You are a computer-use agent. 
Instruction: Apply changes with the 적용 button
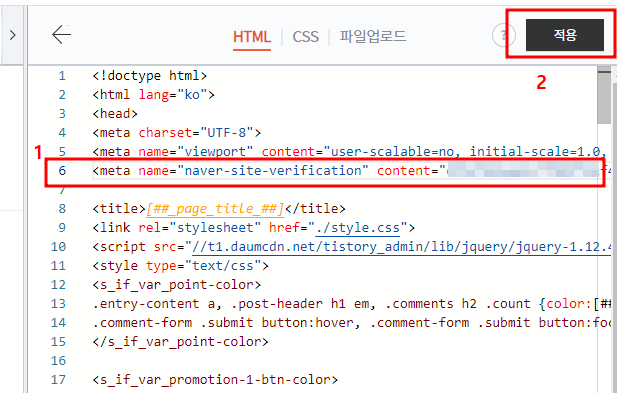565,35
